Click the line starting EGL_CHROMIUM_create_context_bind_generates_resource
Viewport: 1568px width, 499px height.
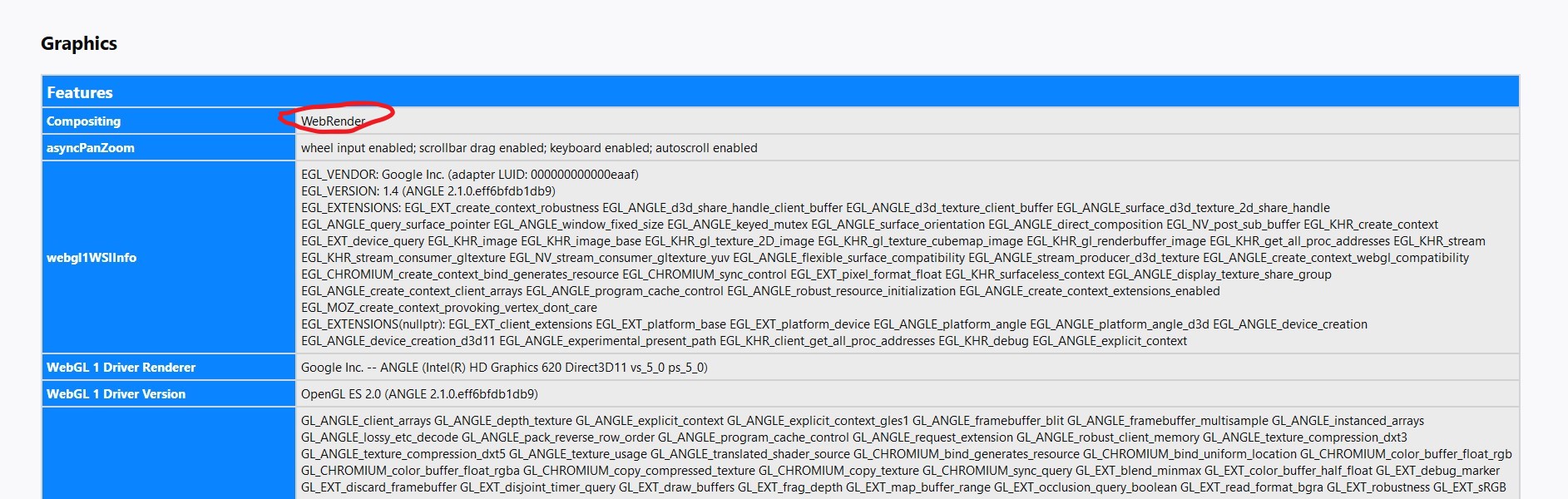[816, 274]
